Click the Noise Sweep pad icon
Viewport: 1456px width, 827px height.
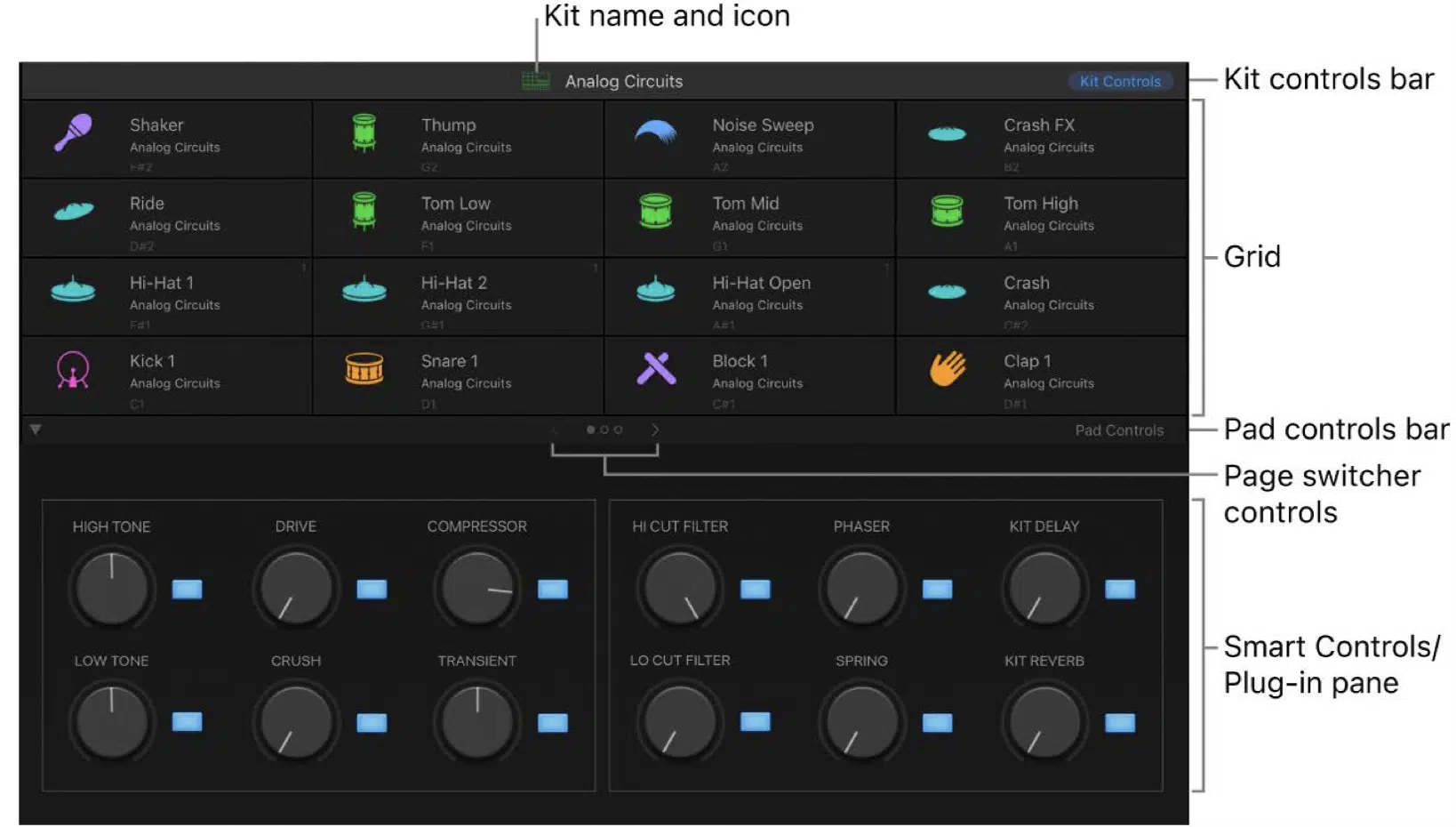(x=656, y=132)
